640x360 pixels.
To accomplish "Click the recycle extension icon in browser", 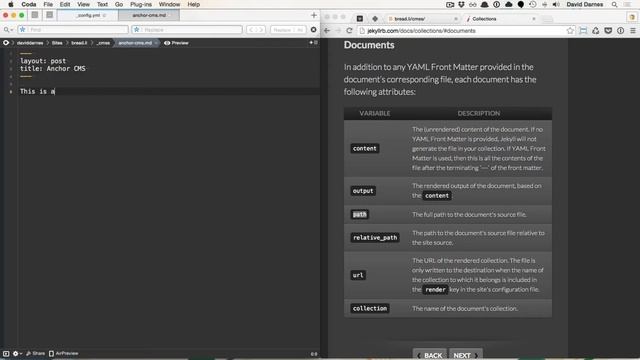I will pyautogui.click(x=596, y=31).
